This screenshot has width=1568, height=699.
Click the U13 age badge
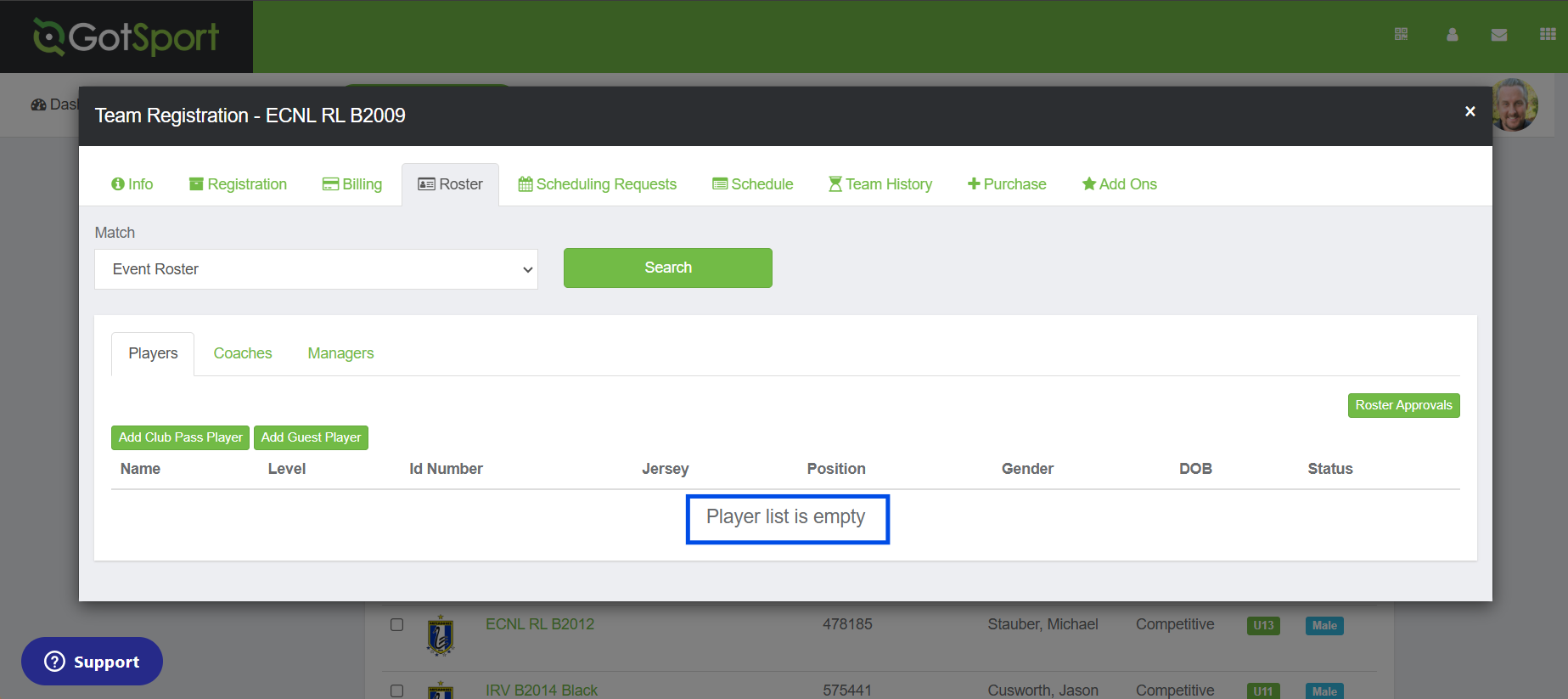pos(1263,626)
